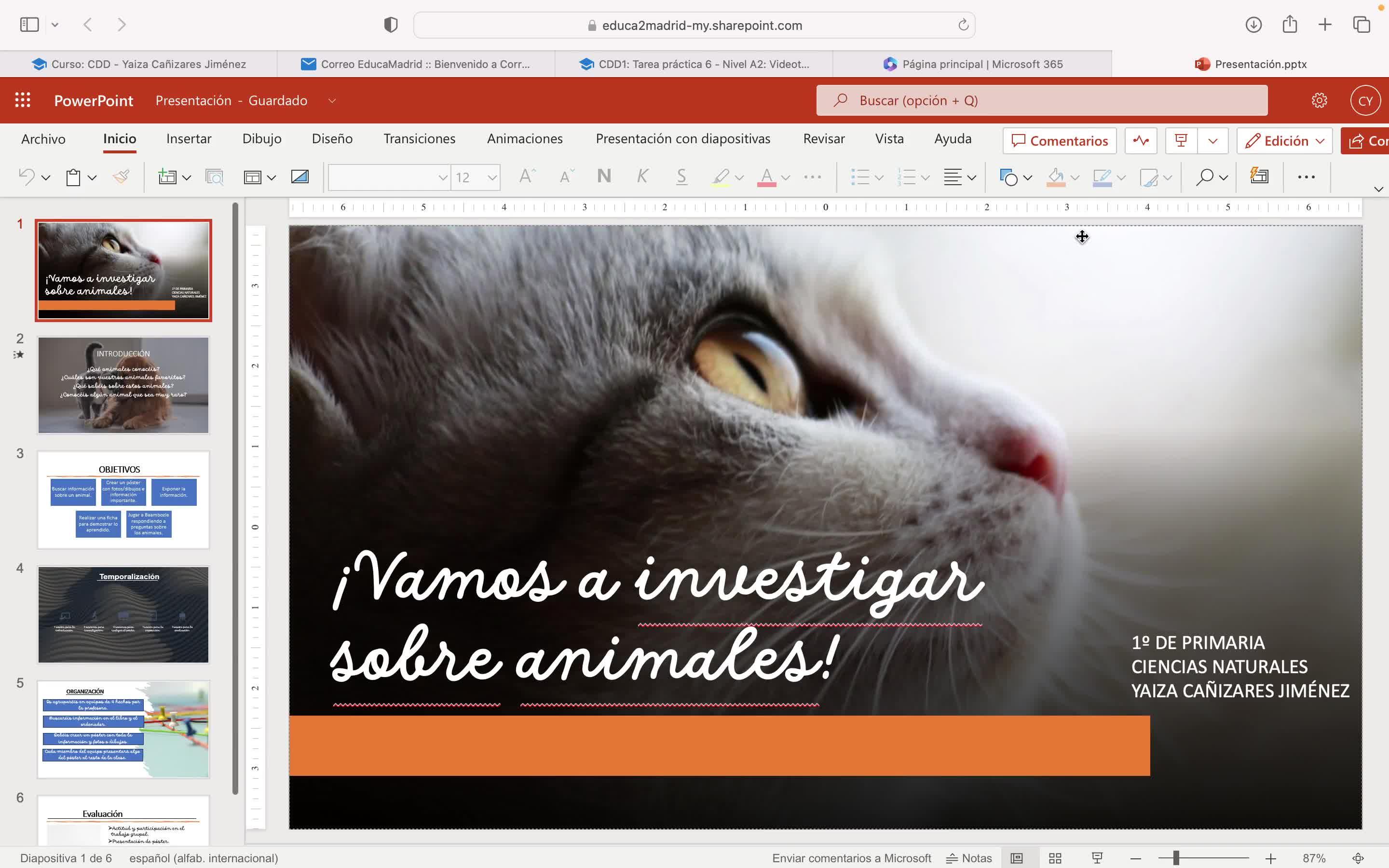Click Enviar comentarios a Microsoft link
The image size is (1389, 868).
pos(851,858)
